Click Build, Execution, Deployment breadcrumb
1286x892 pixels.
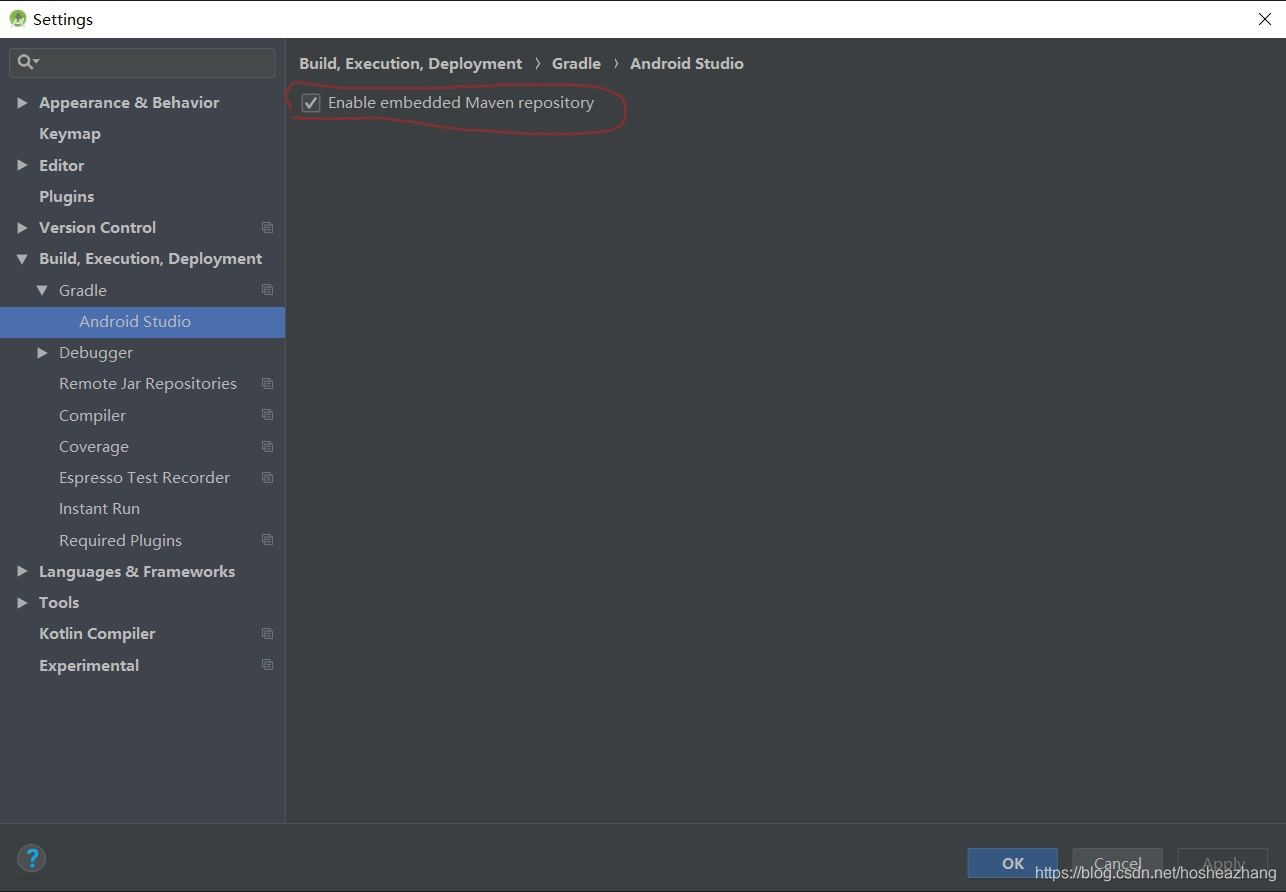point(411,64)
